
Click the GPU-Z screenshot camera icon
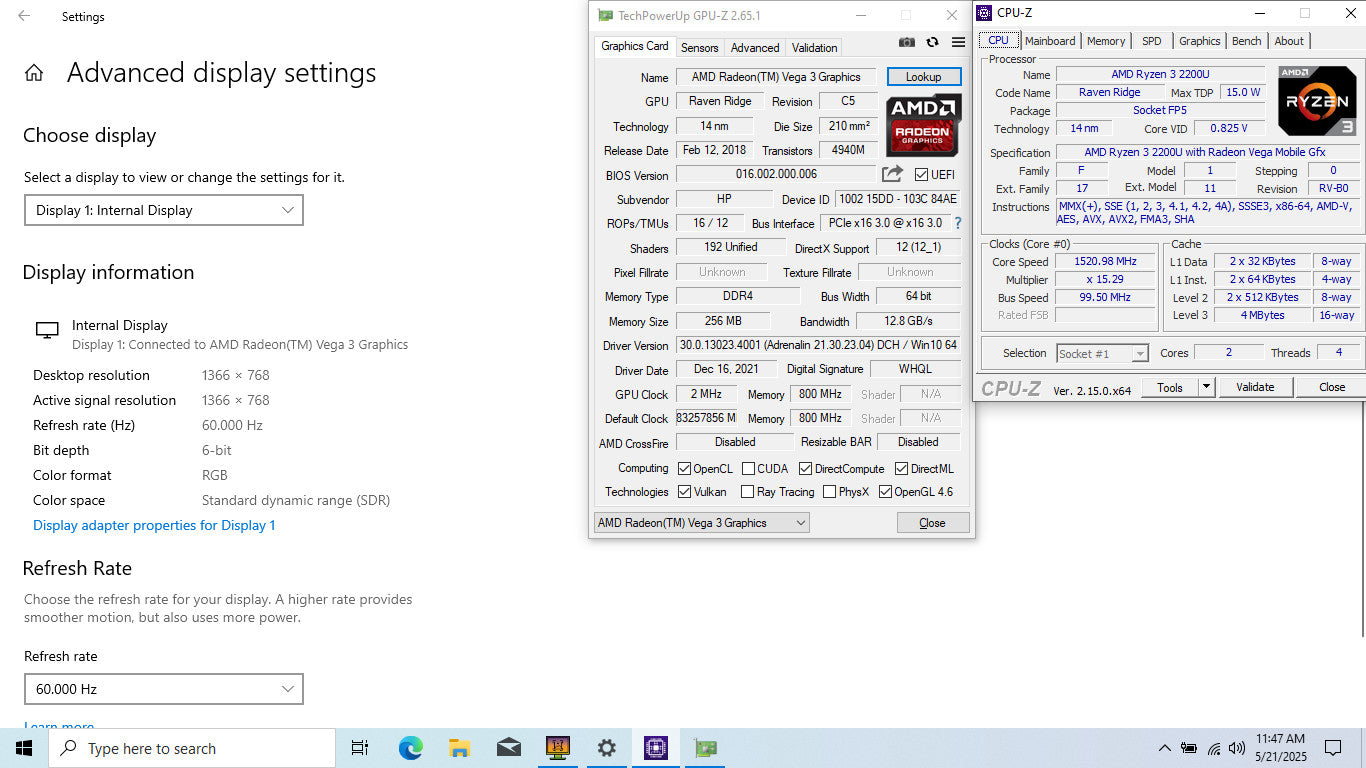(x=906, y=42)
